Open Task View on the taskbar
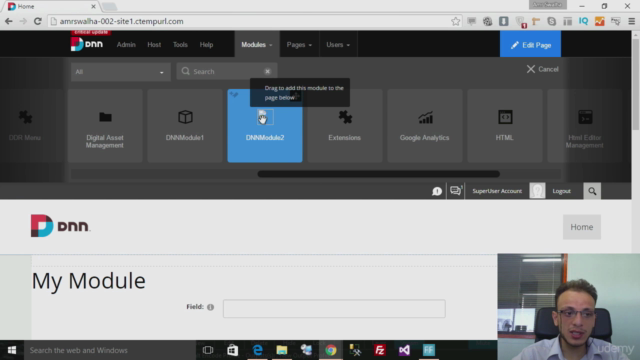 click(x=208, y=350)
